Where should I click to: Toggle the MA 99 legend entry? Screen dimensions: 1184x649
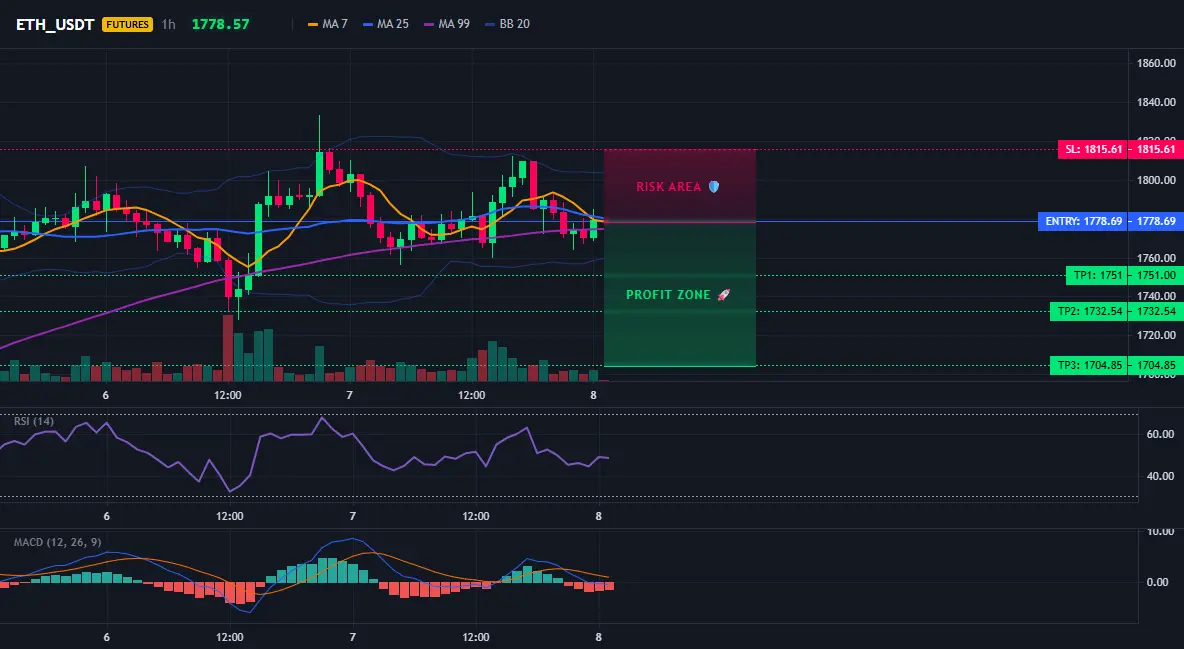[x=447, y=24]
